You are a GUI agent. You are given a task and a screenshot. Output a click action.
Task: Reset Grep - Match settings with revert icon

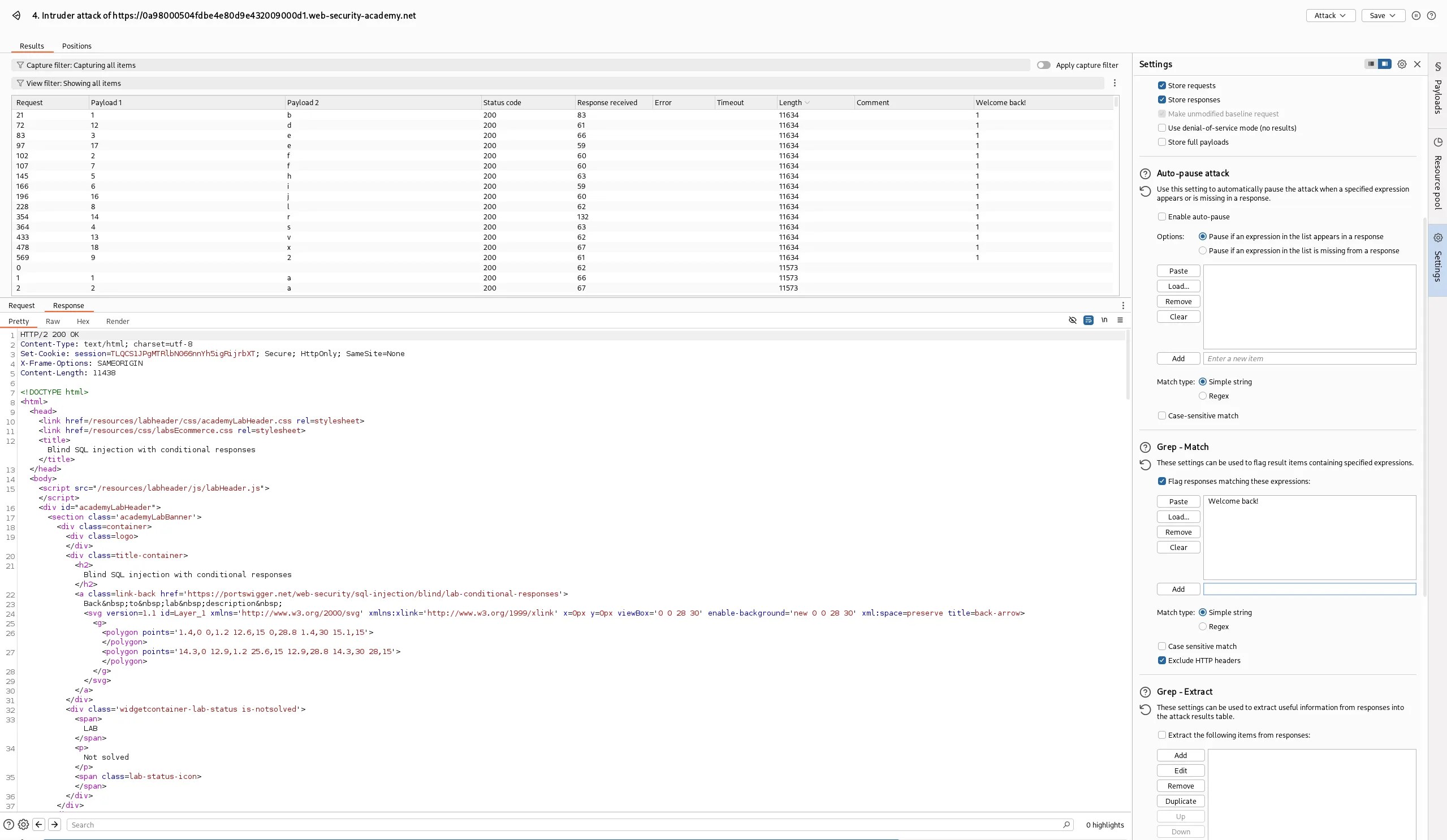coord(1145,465)
